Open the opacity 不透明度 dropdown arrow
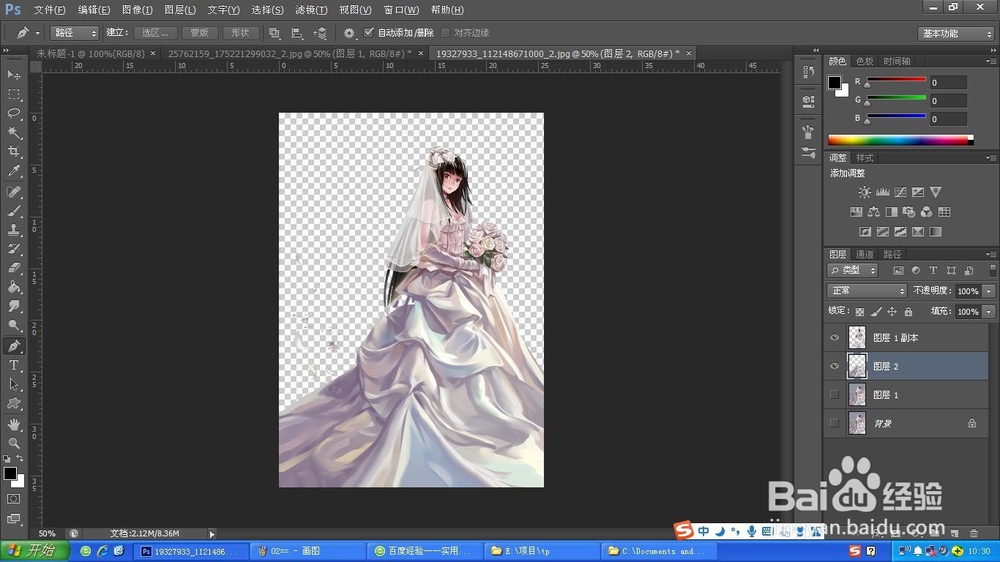The image size is (1000, 562). pyautogui.click(x=989, y=291)
